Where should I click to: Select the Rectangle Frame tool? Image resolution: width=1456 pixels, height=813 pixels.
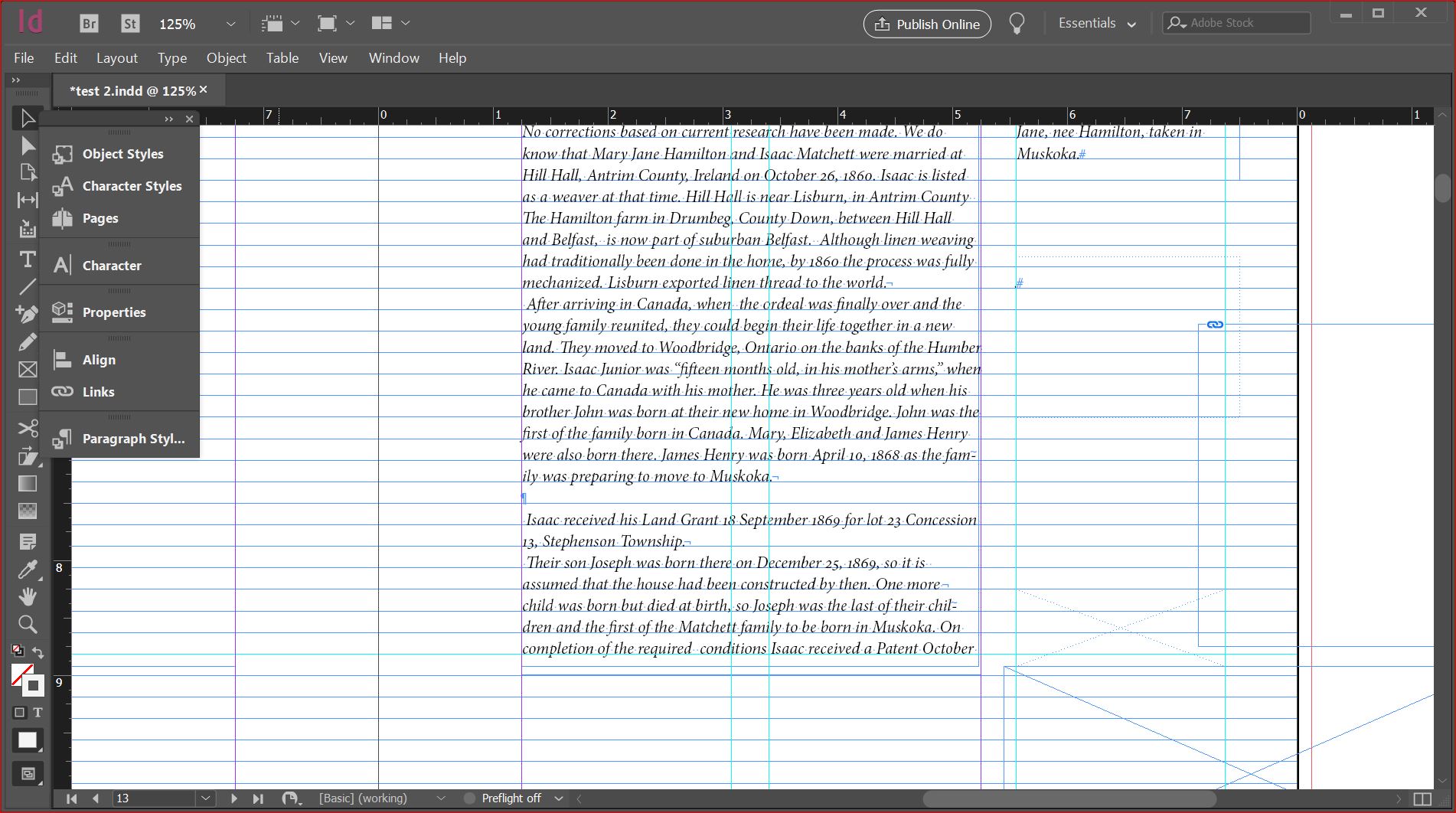28,369
